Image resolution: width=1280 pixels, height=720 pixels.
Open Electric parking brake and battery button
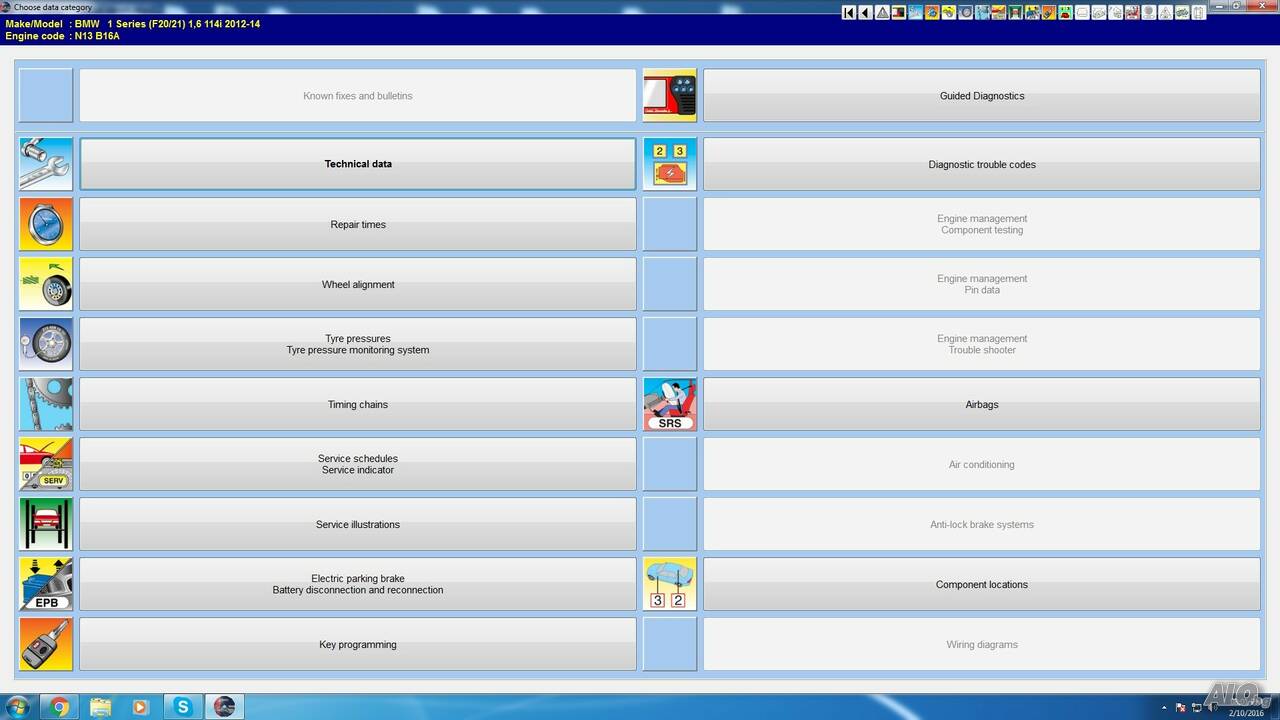[358, 584]
